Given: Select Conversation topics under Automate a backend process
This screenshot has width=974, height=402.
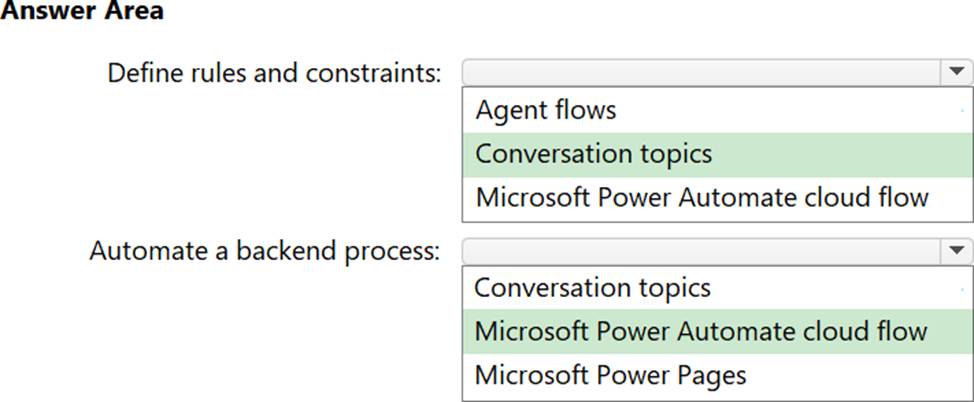Looking at the screenshot, I should tap(592, 288).
